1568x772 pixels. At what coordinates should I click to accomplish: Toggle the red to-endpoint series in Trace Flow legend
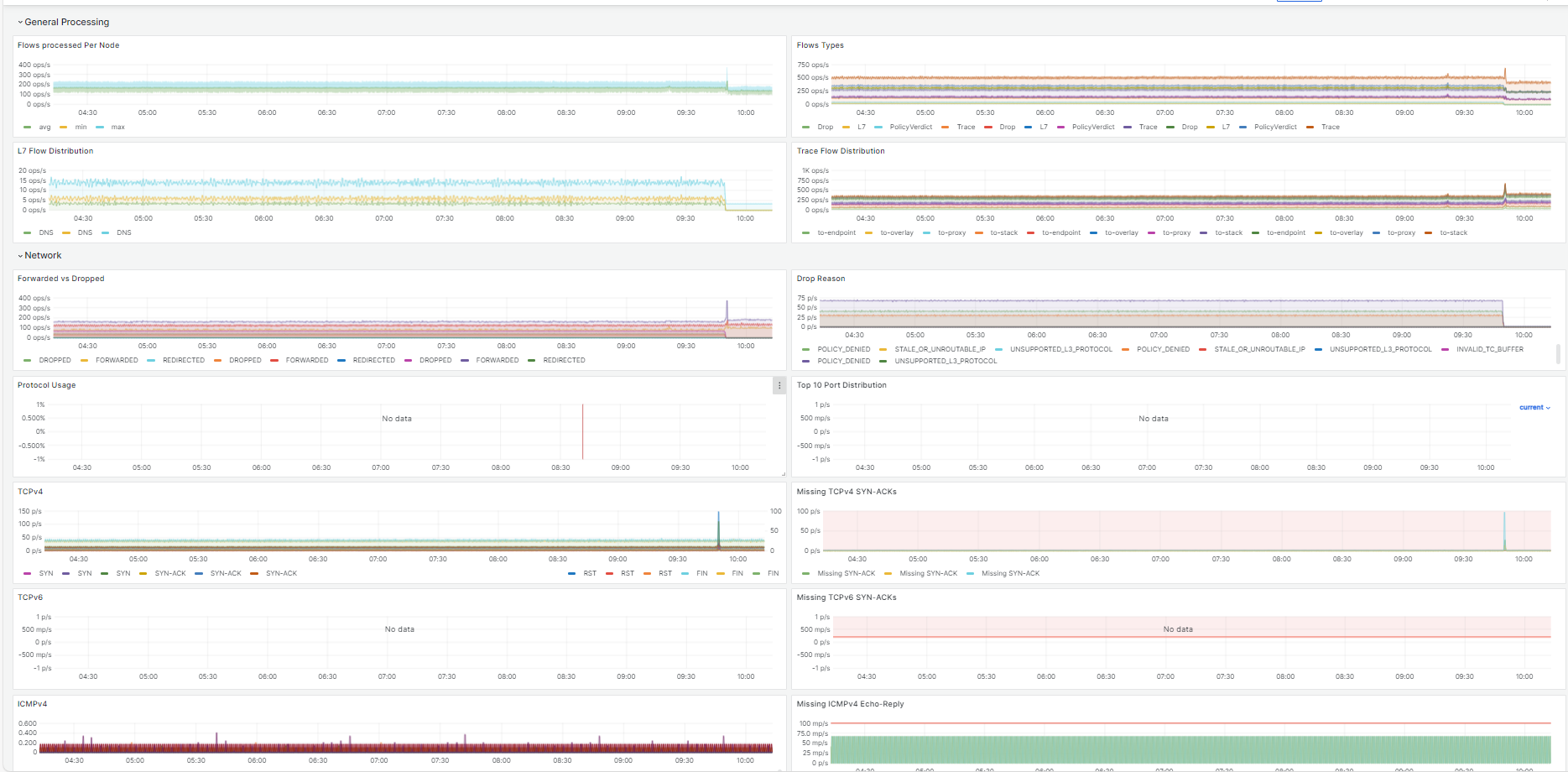tap(1061, 232)
